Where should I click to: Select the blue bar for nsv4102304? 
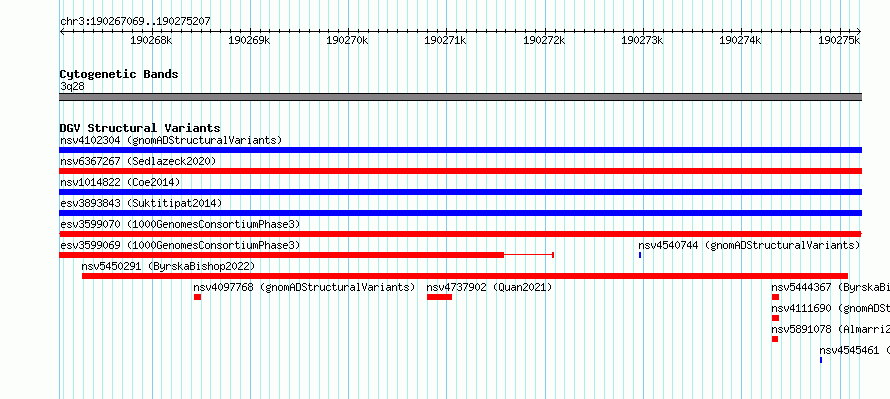(460, 150)
